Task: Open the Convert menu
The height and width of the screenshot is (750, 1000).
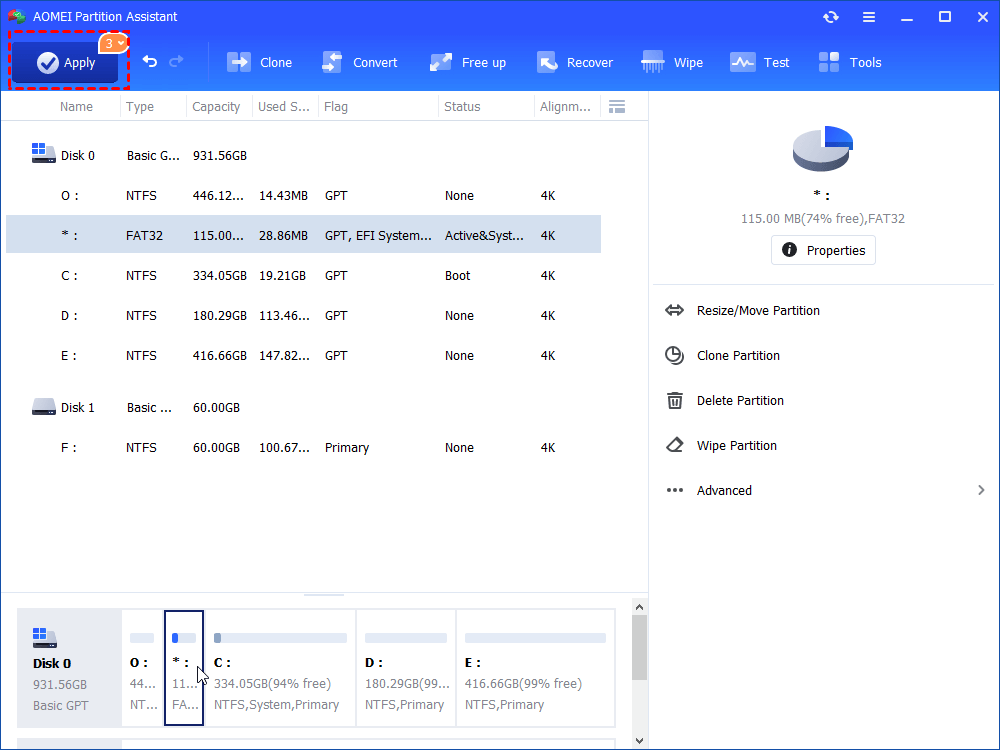Action: (360, 62)
